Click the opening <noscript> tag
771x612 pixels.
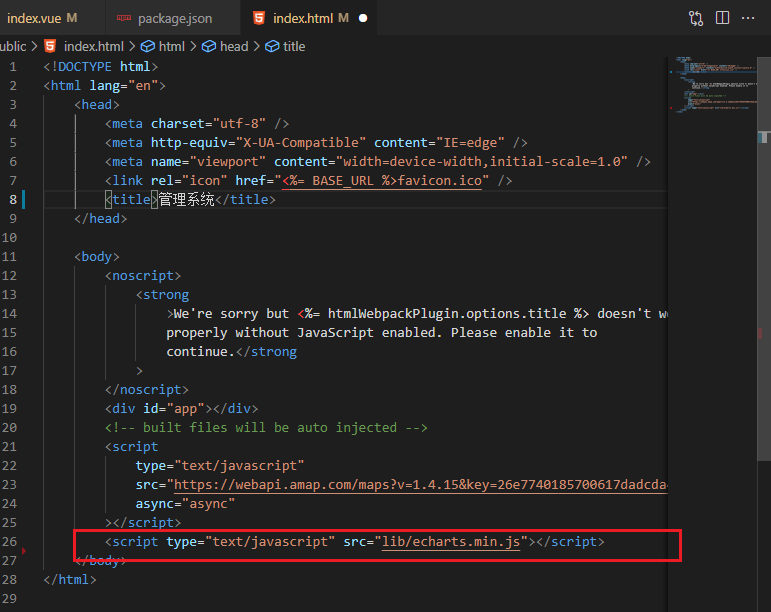(x=143, y=276)
